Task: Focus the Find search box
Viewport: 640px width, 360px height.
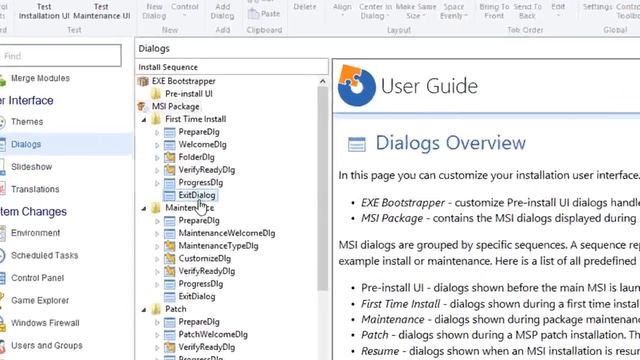Action: (x=60, y=56)
